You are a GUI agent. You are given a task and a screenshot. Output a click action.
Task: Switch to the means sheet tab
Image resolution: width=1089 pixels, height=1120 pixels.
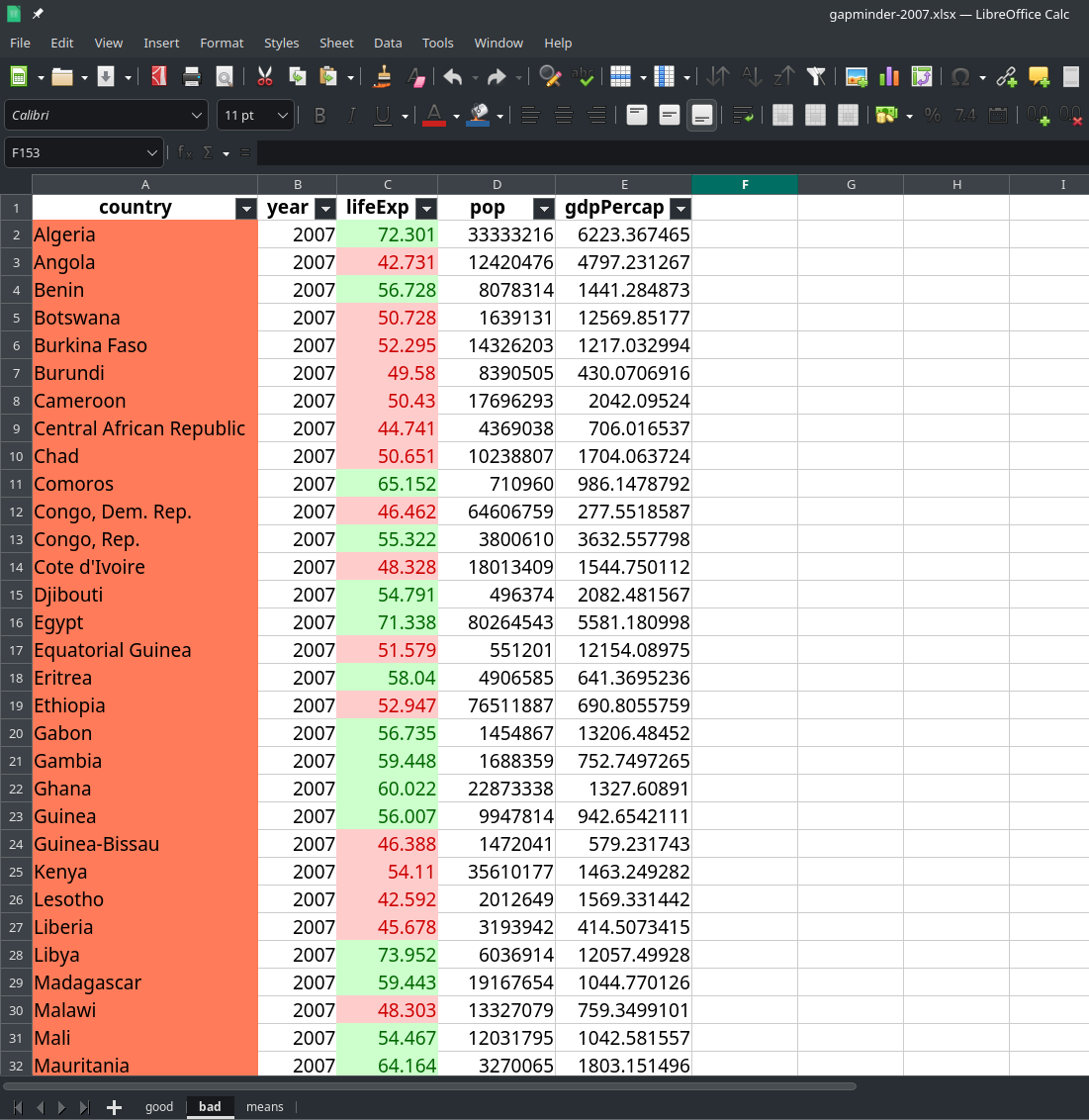point(264,1107)
